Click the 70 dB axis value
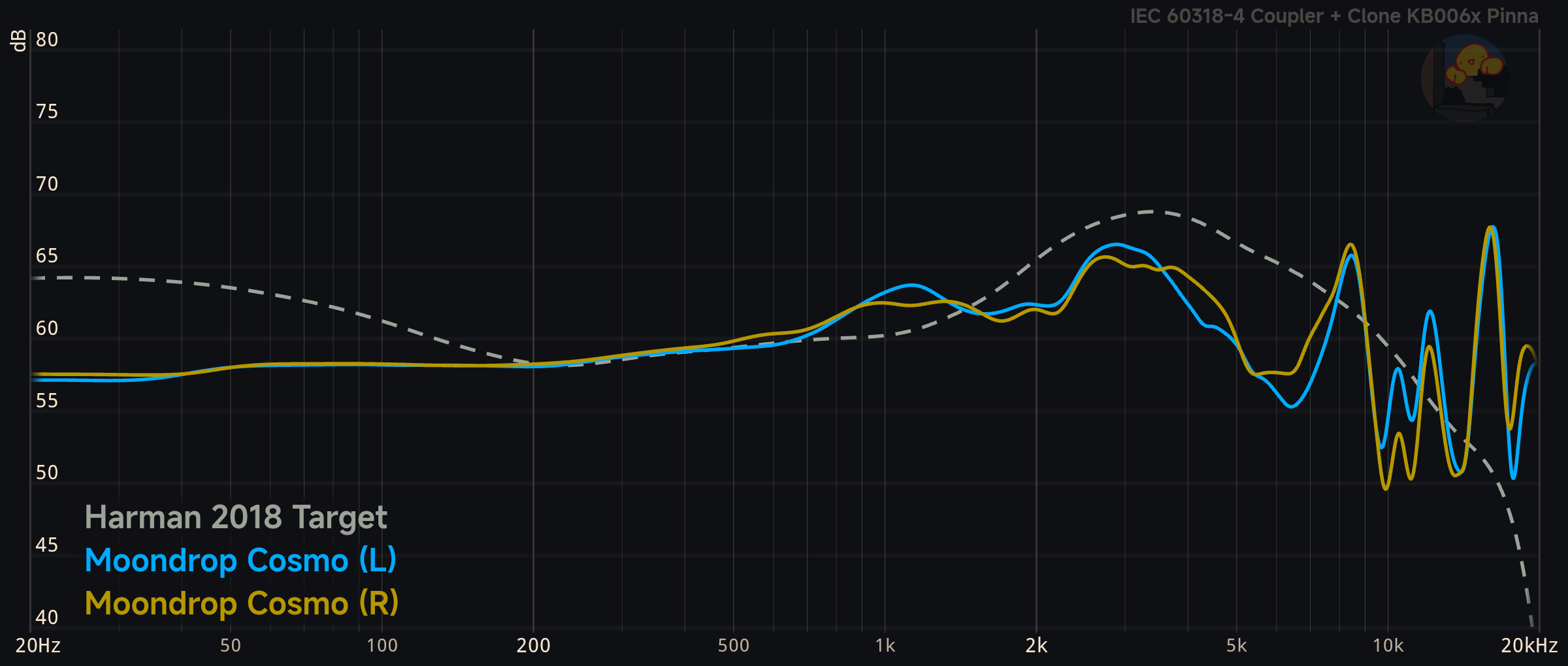This screenshot has width=1568, height=666. click(x=47, y=184)
